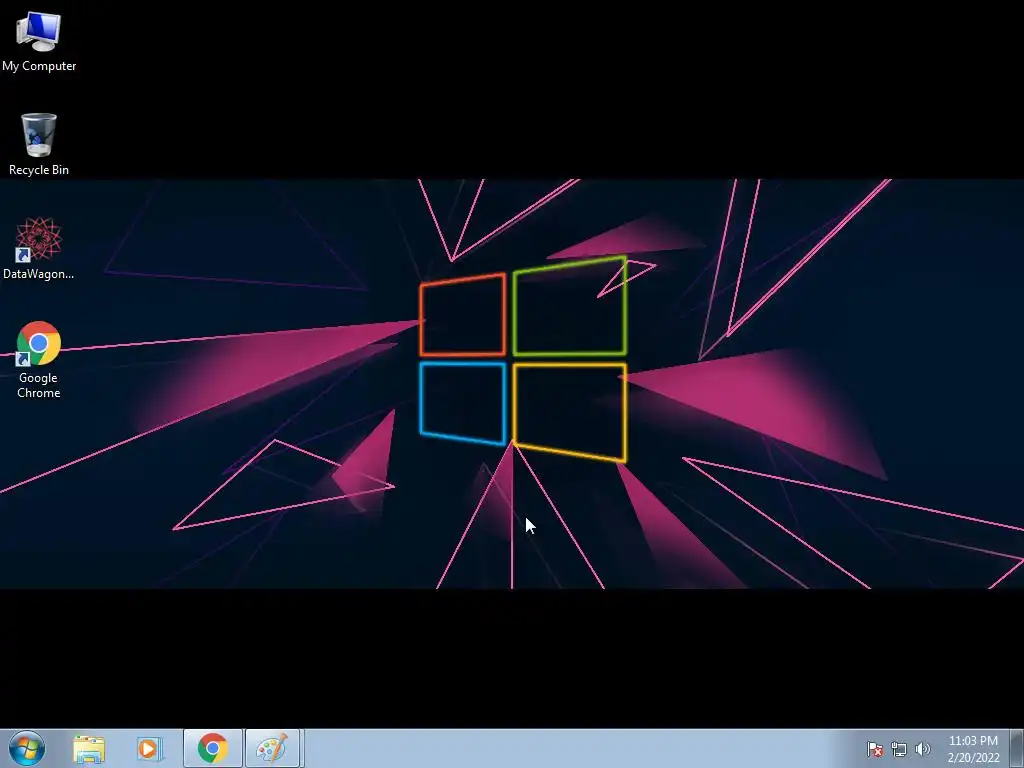Open Action Center flag tray icon
This screenshot has height=768, width=1024.
[x=874, y=749]
